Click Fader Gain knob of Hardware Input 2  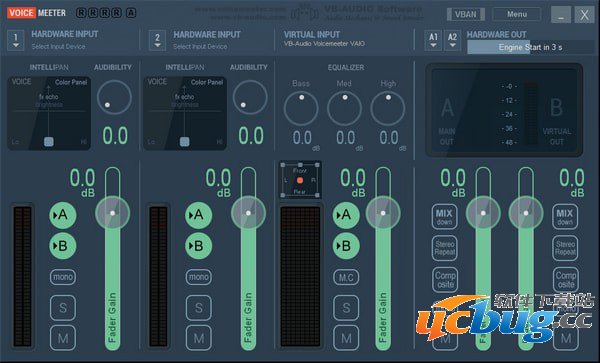pyautogui.click(x=248, y=213)
